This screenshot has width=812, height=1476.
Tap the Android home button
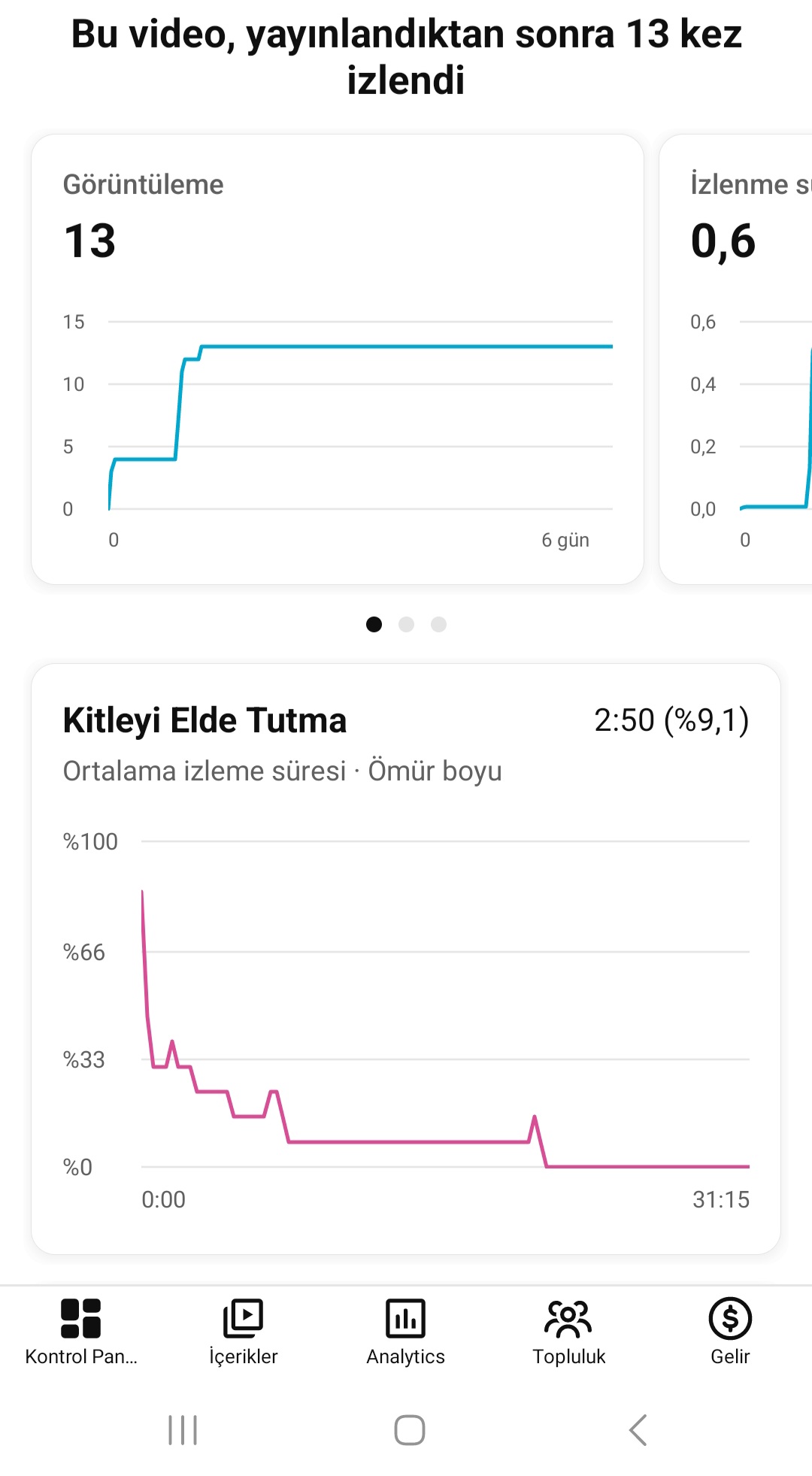[409, 1430]
